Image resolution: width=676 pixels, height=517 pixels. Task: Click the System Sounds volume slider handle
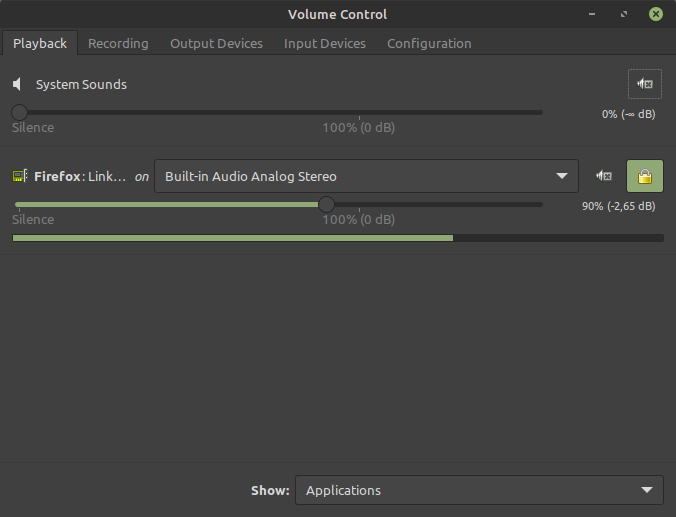pyautogui.click(x=19, y=112)
